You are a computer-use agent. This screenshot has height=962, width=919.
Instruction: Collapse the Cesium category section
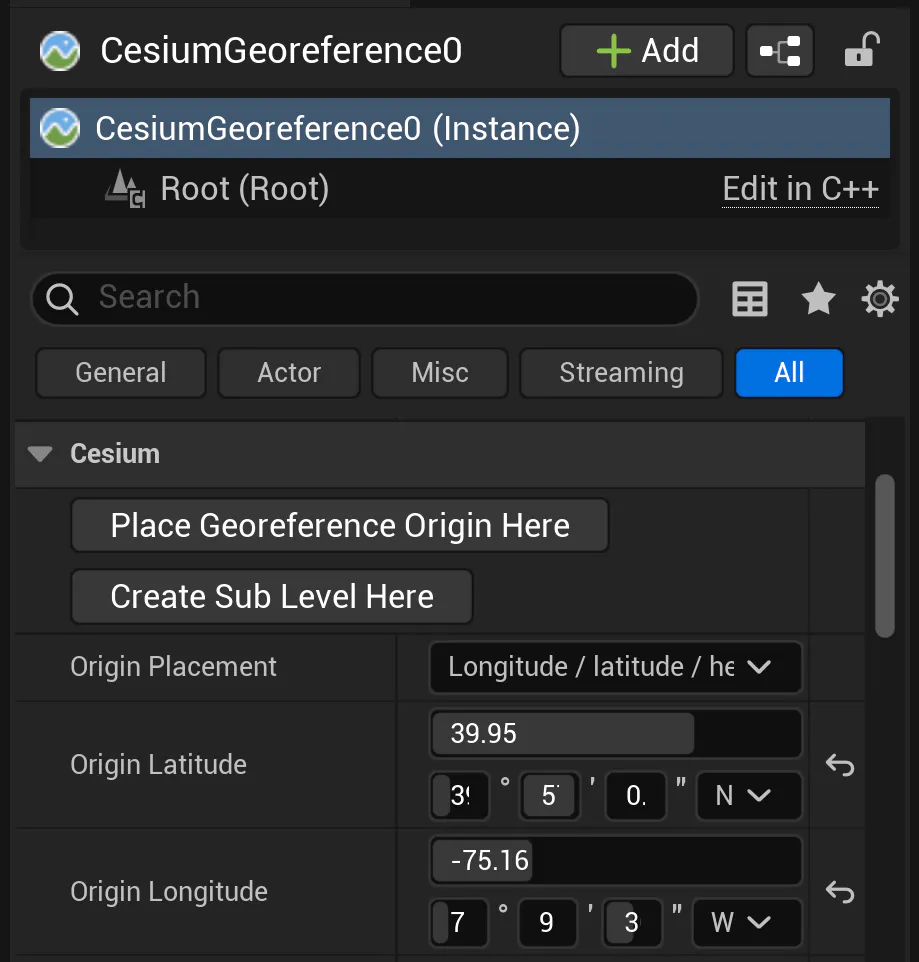(40, 454)
